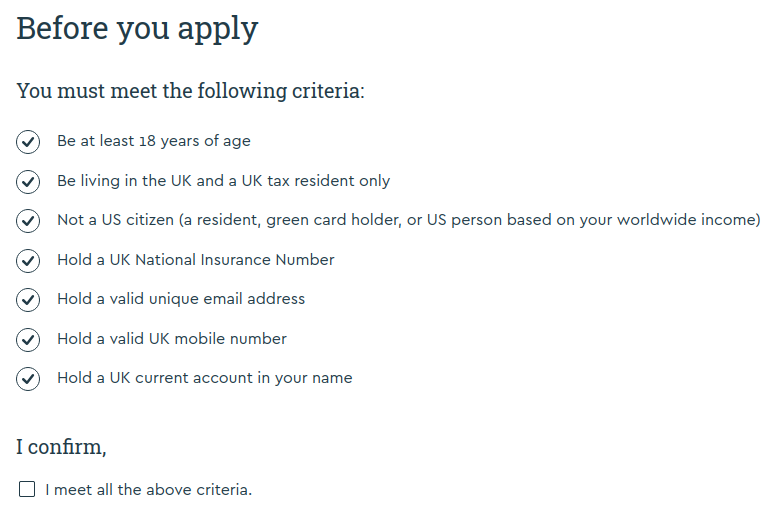The image size is (774, 510).
Task: Select the checkmark icon for Not a US citizen
Action: pyautogui.click(x=28, y=221)
